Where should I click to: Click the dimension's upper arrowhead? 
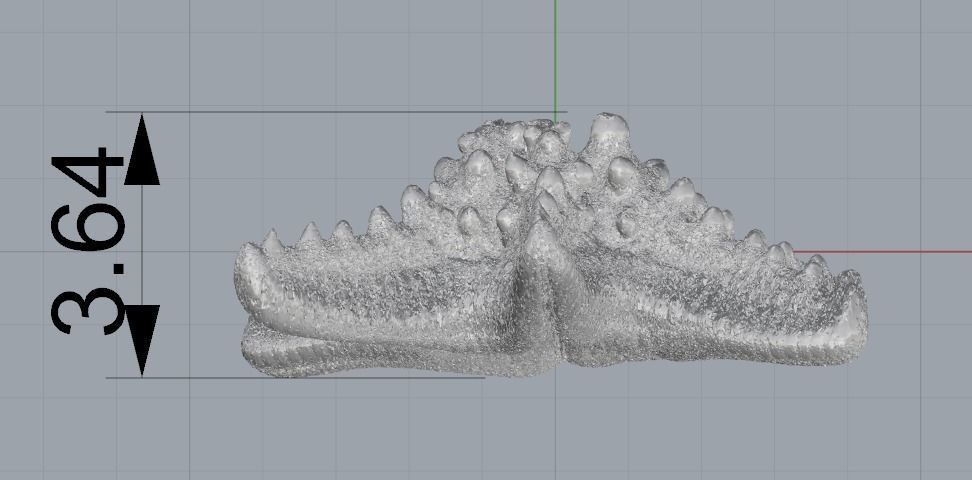tap(142, 149)
